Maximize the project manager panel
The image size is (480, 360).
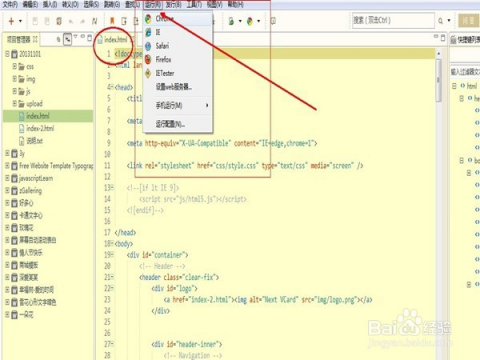(89, 38)
